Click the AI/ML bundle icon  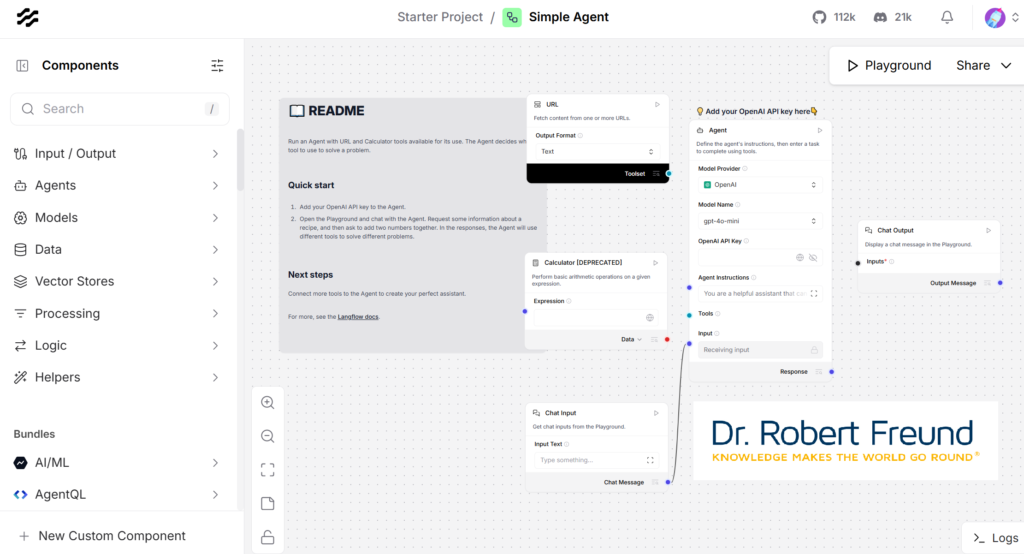[20, 463]
